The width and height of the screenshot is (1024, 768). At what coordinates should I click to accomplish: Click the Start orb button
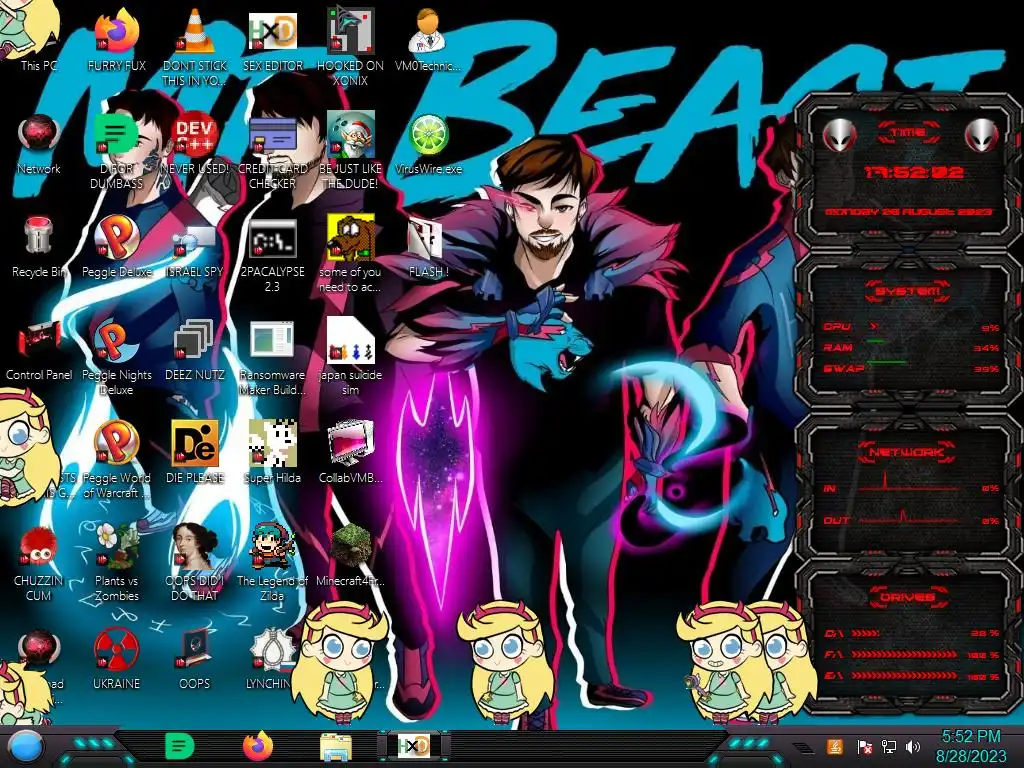26,747
